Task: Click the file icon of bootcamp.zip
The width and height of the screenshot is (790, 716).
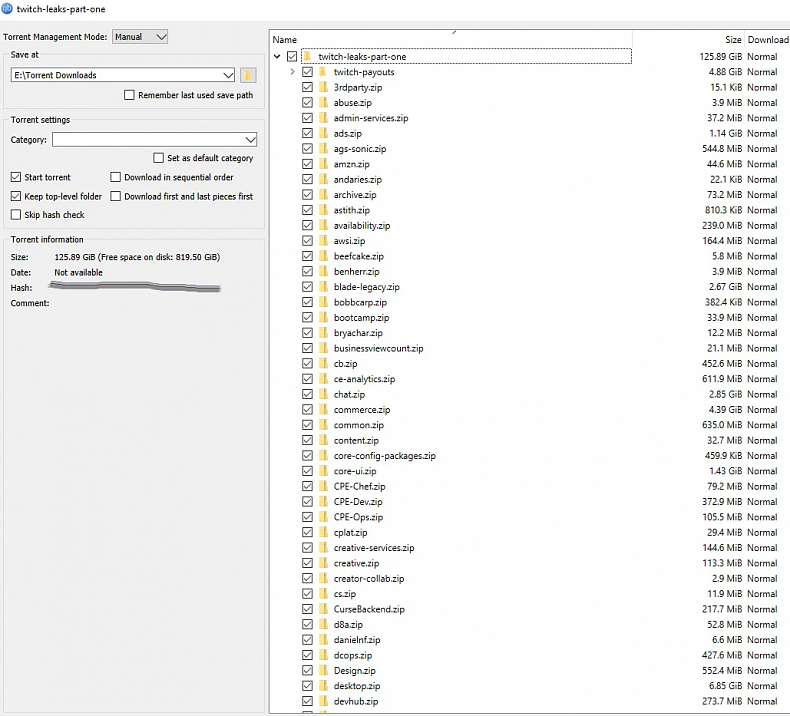Action: pyautogui.click(x=323, y=317)
